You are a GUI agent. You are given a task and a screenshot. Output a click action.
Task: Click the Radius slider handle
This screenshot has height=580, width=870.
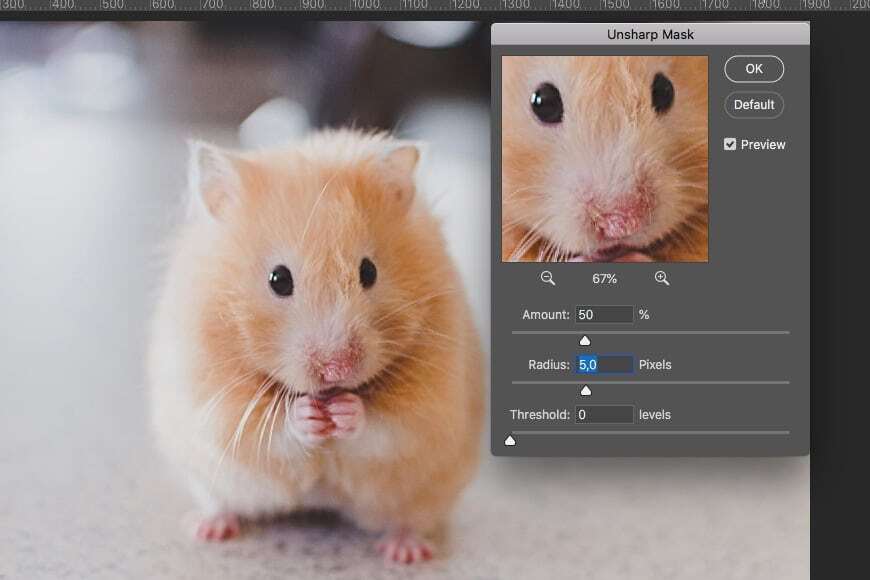tap(586, 391)
